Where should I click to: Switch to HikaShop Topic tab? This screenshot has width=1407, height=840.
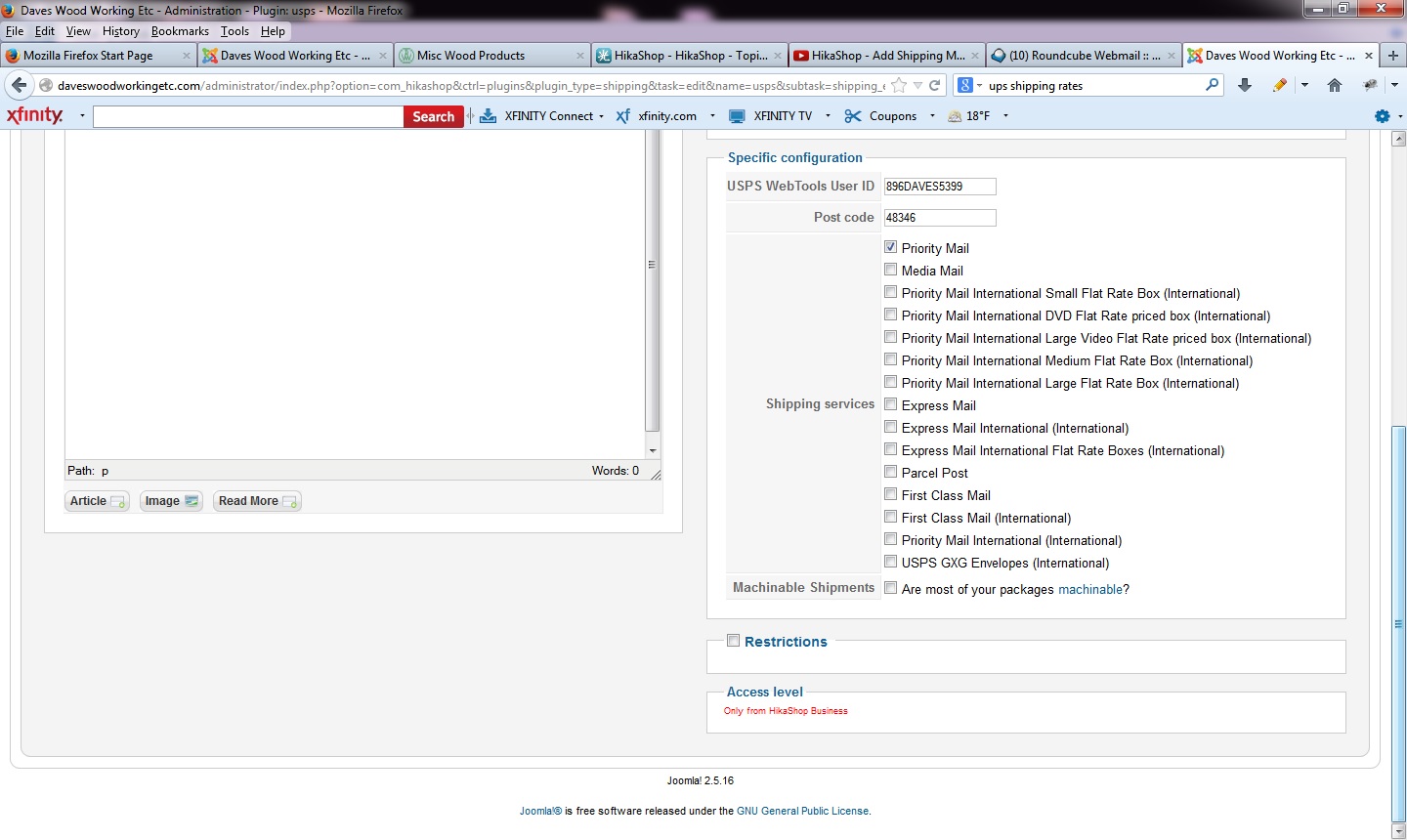(689, 56)
